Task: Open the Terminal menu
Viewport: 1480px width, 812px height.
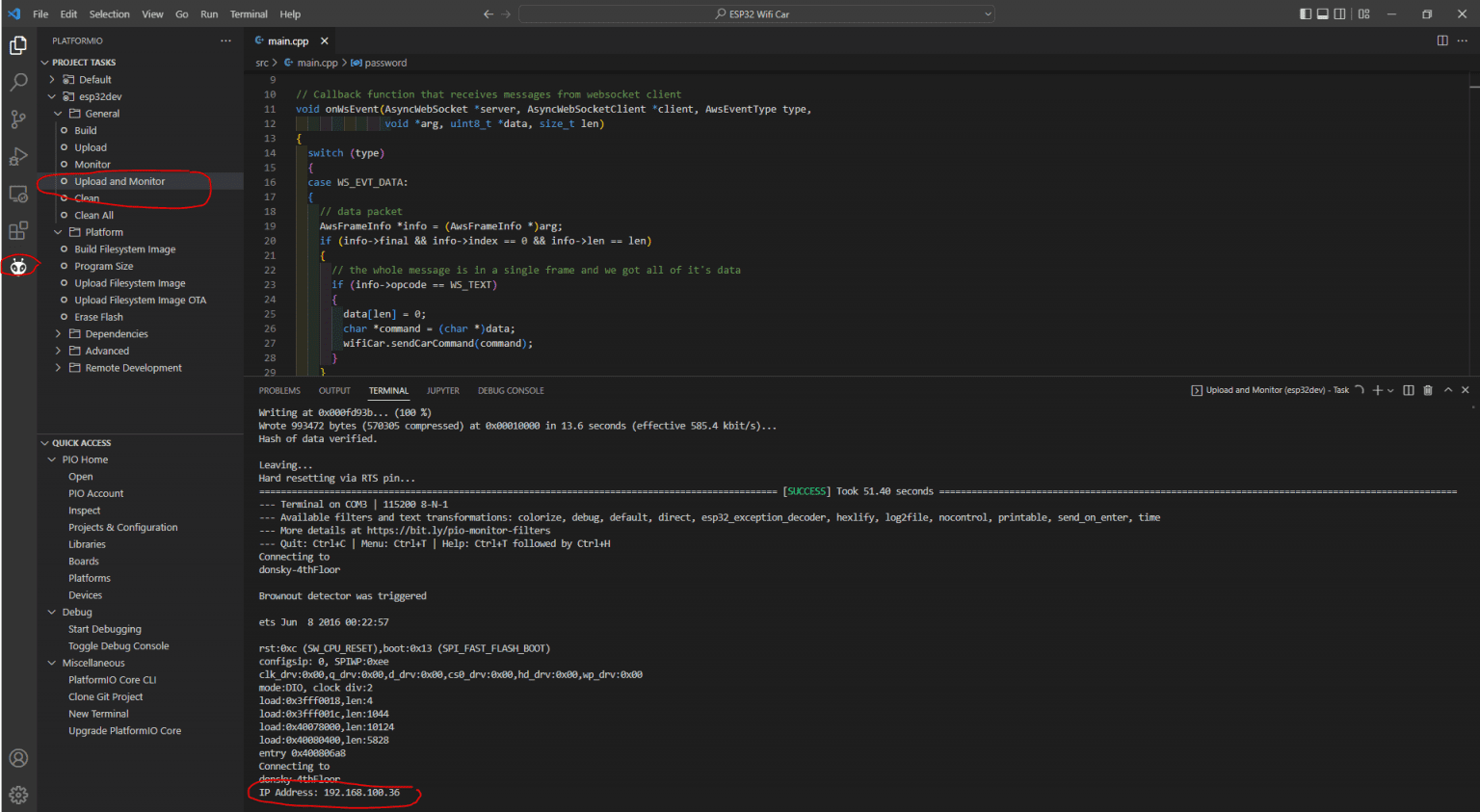Action: point(249,14)
